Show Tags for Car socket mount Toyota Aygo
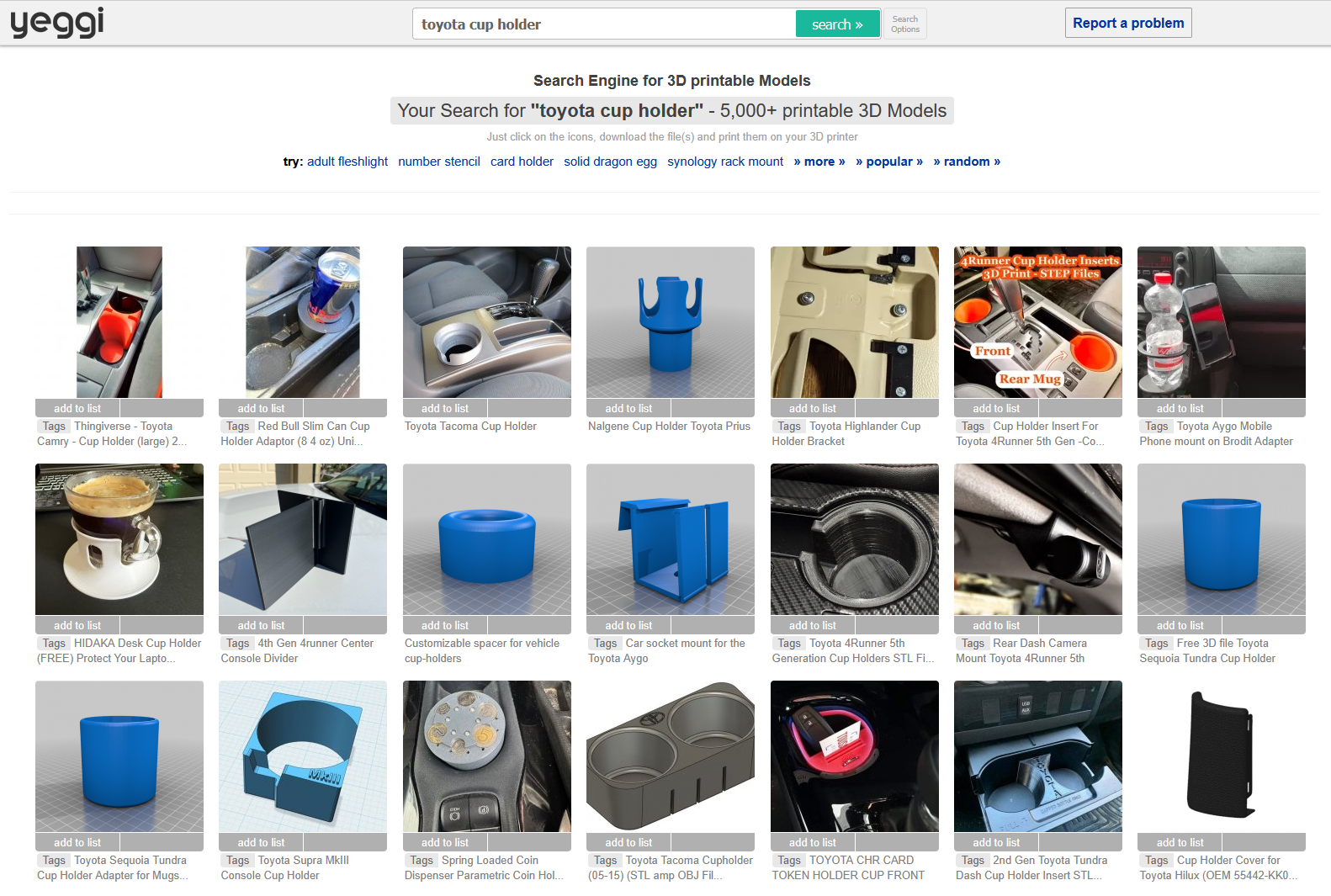 click(x=606, y=644)
